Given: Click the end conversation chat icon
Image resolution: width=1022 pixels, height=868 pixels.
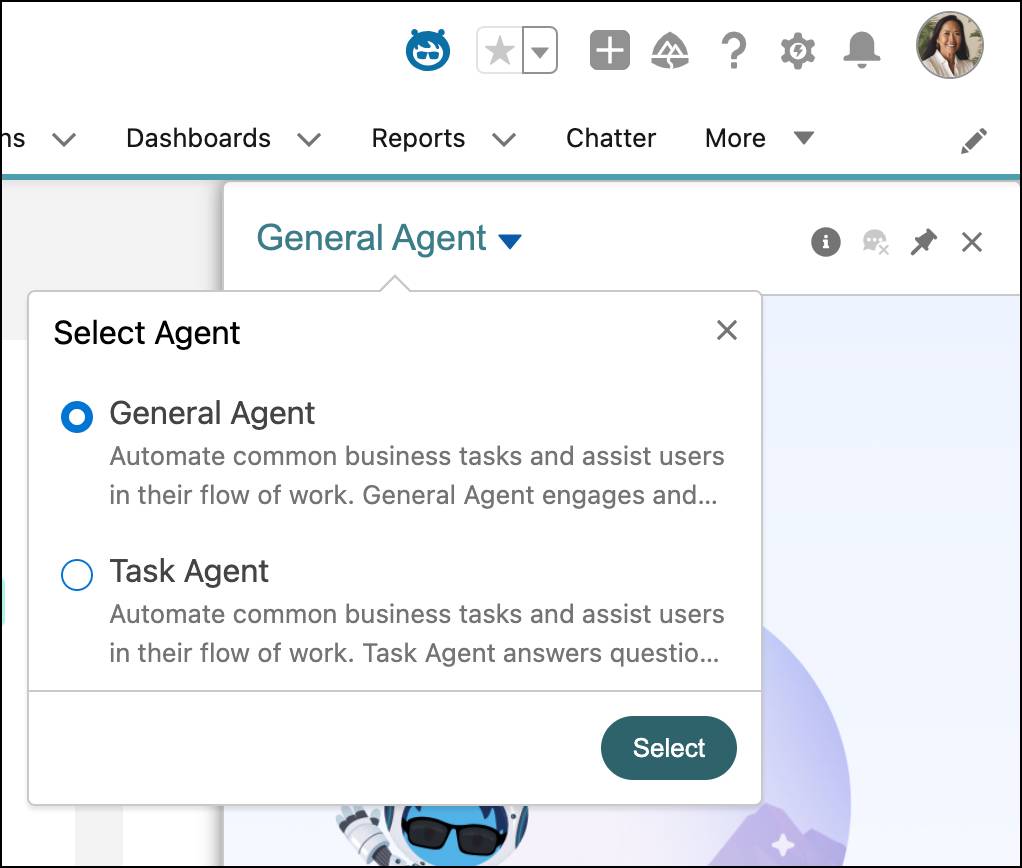Looking at the screenshot, I should pos(875,242).
